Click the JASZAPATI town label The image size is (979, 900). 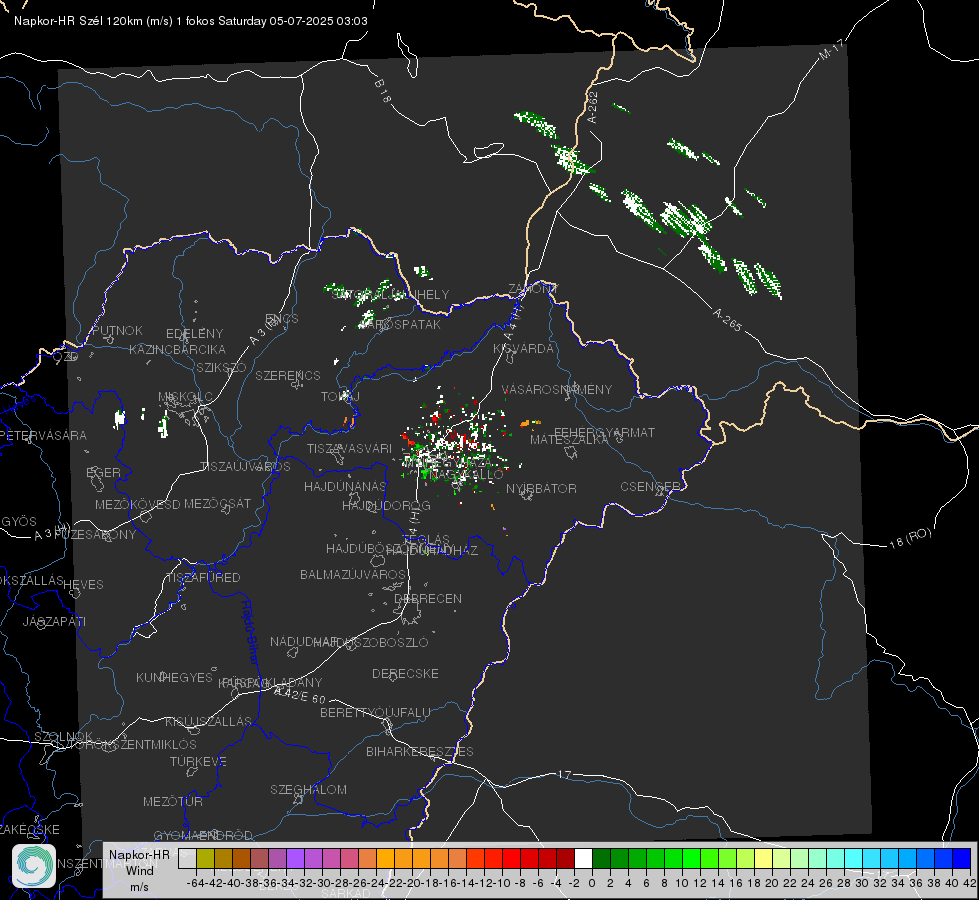pos(54,621)
